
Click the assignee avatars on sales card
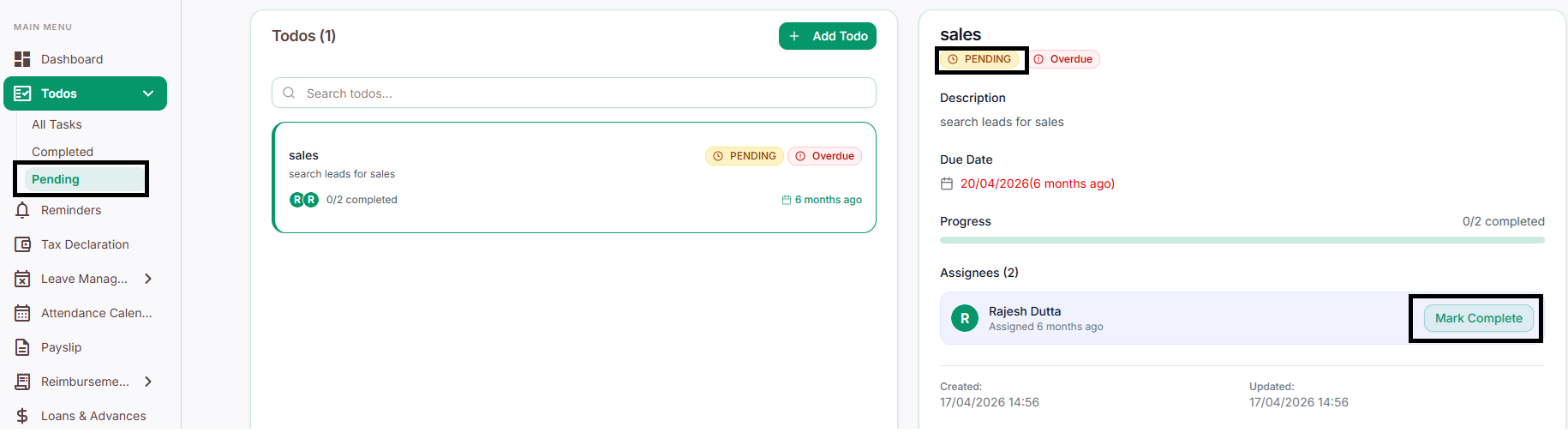point(304,200)
